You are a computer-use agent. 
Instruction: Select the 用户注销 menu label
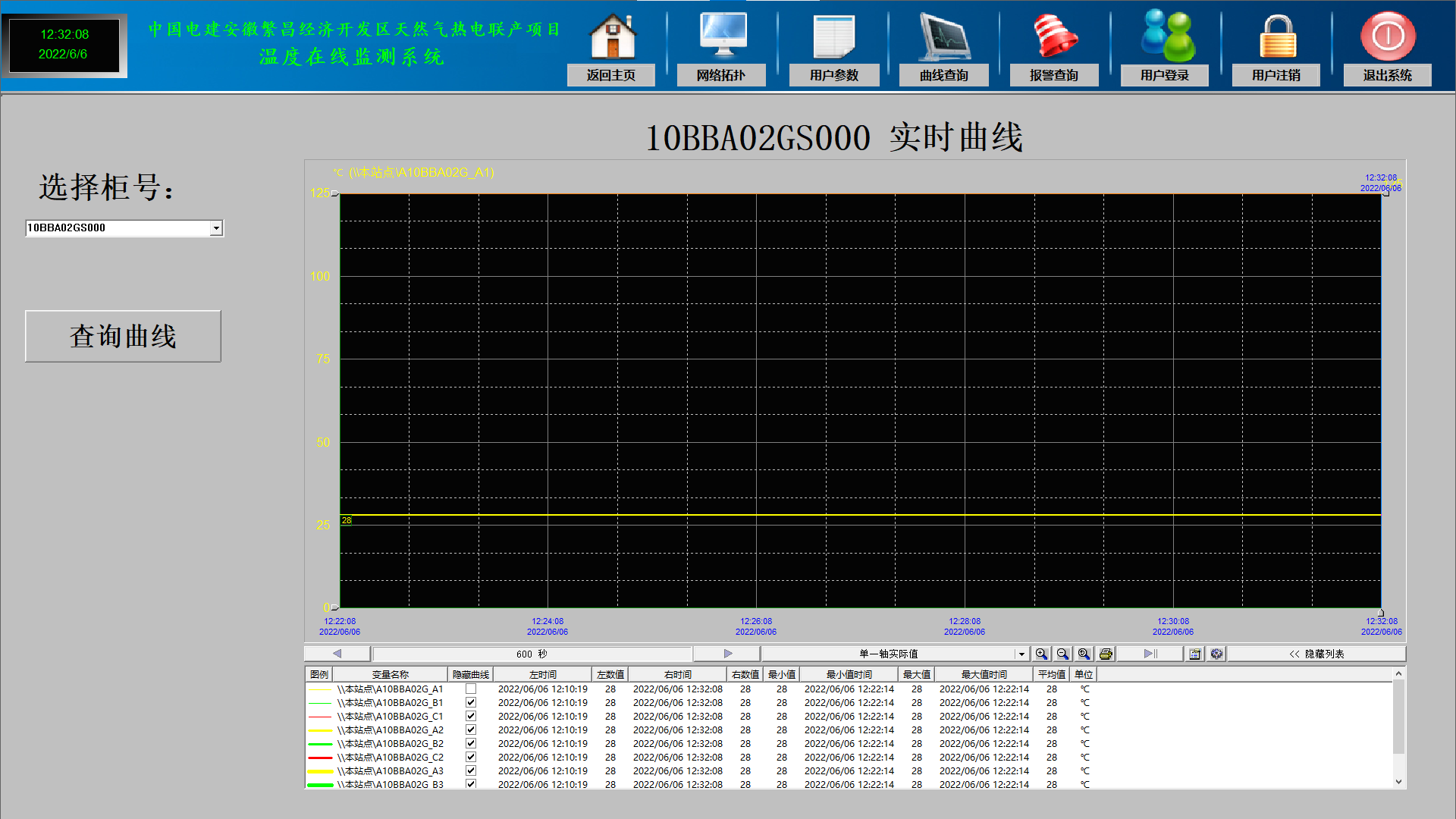[x=1276, y=75]
